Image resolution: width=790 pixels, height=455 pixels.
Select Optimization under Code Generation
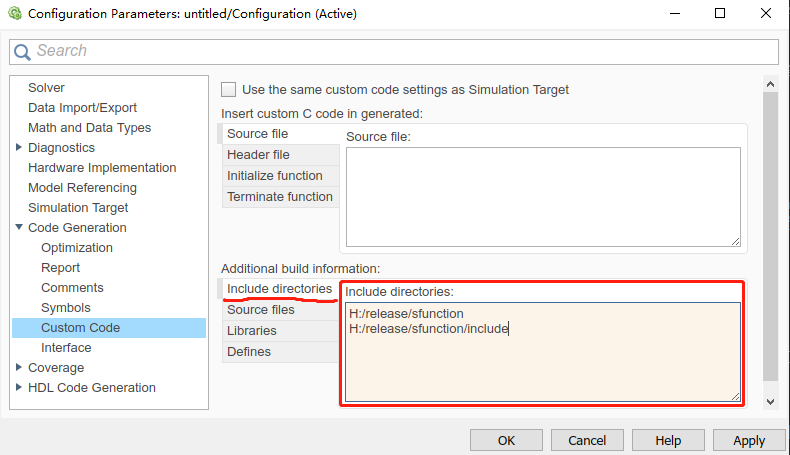tap(77, 248)
